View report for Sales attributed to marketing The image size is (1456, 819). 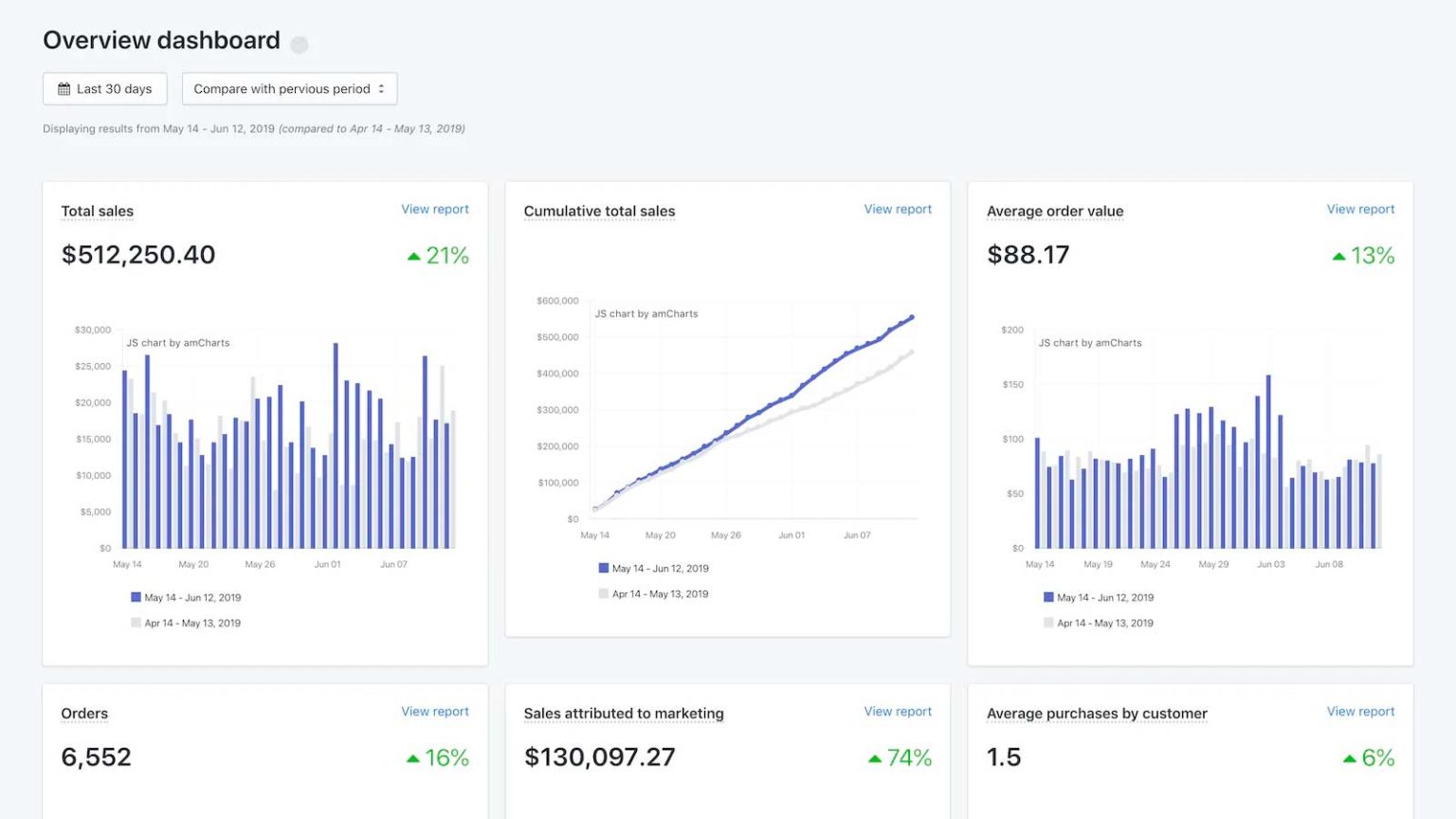click(x=898, y=711)
